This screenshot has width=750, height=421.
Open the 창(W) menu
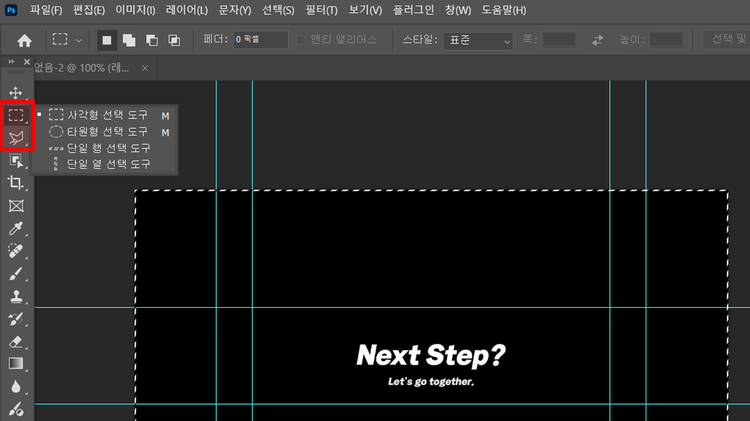pos(458,10)
